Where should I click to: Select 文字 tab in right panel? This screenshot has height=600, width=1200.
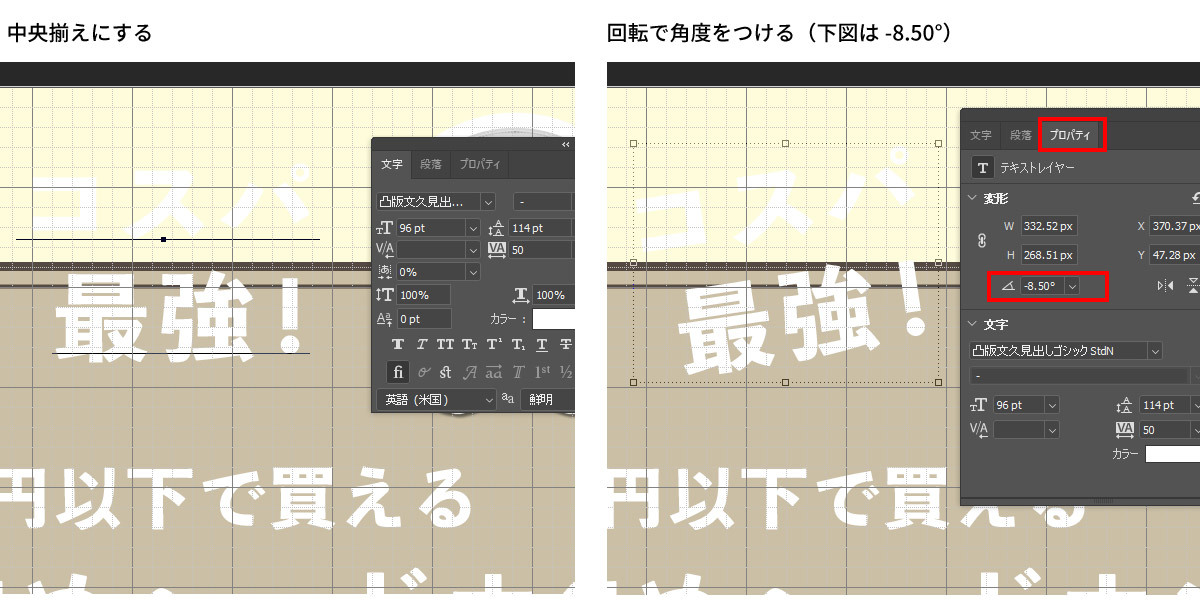[981, 135]
